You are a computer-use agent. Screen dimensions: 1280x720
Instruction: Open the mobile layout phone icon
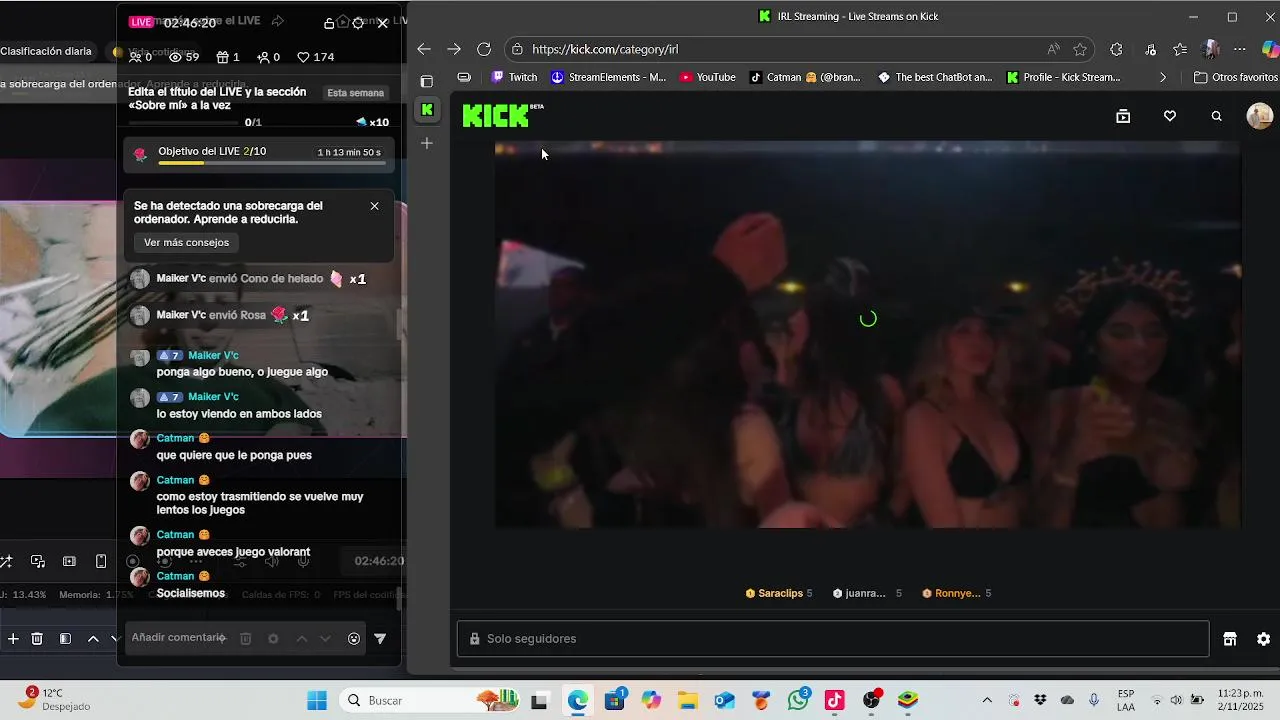pos(101,561)
